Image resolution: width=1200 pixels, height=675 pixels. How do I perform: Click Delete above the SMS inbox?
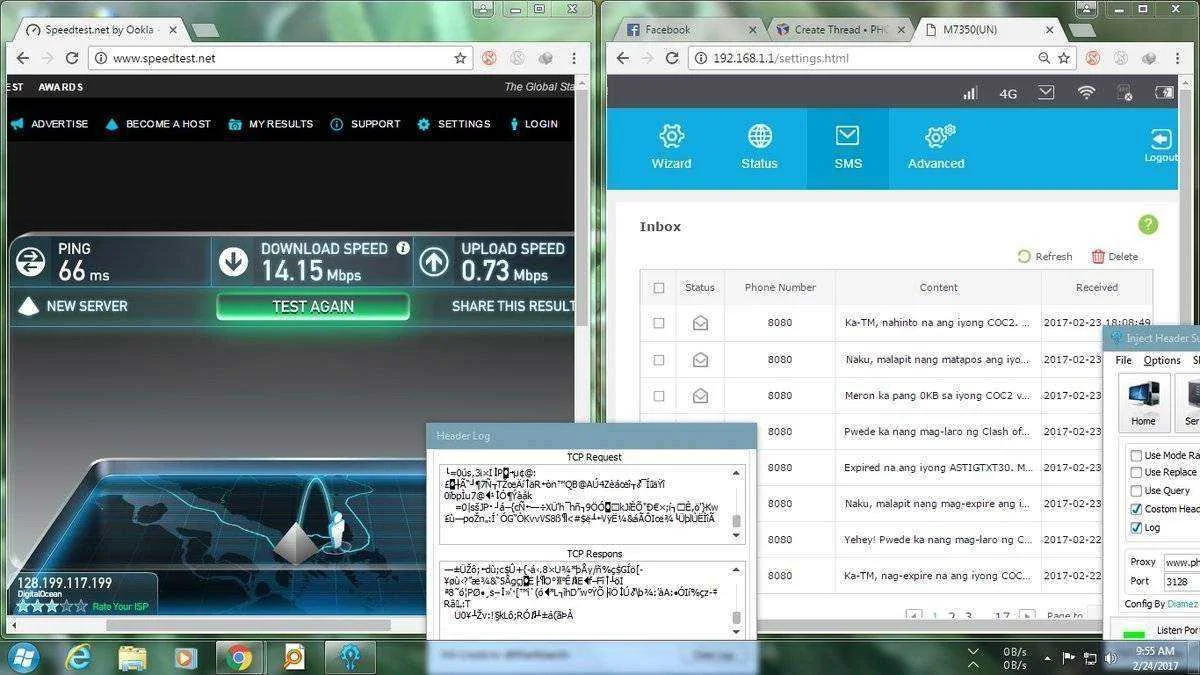[x=1115, y=257]
